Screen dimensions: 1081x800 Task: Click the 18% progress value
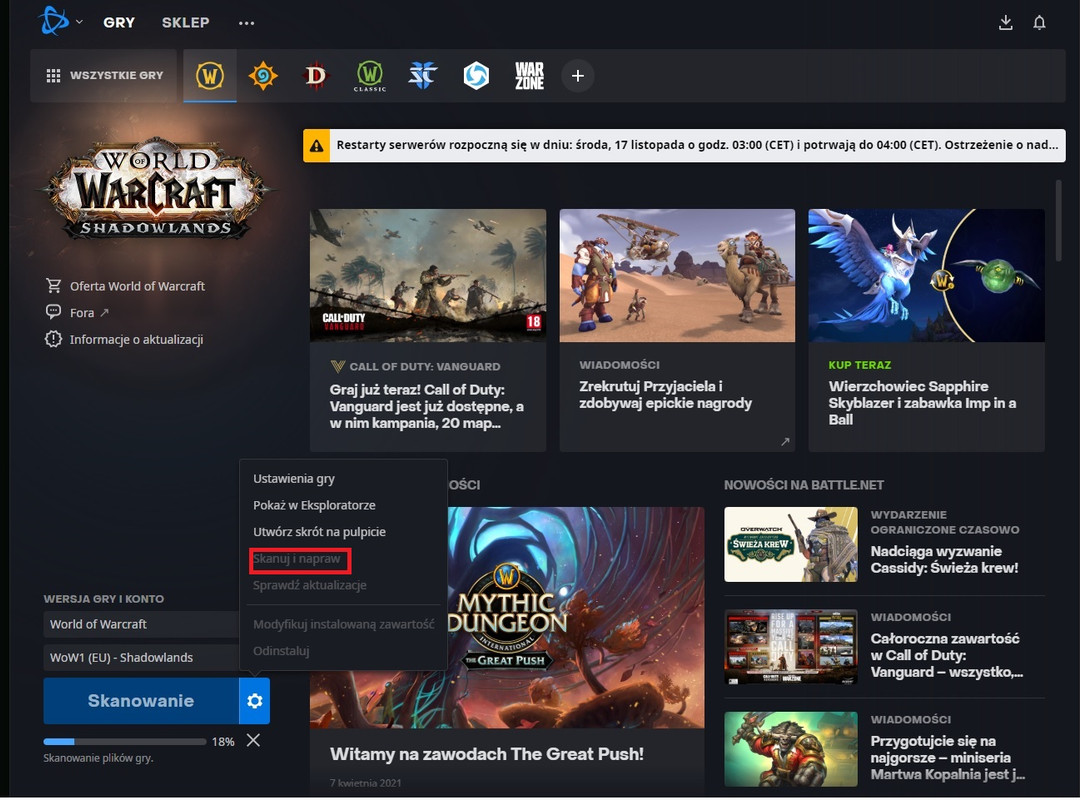click(223, 742)
